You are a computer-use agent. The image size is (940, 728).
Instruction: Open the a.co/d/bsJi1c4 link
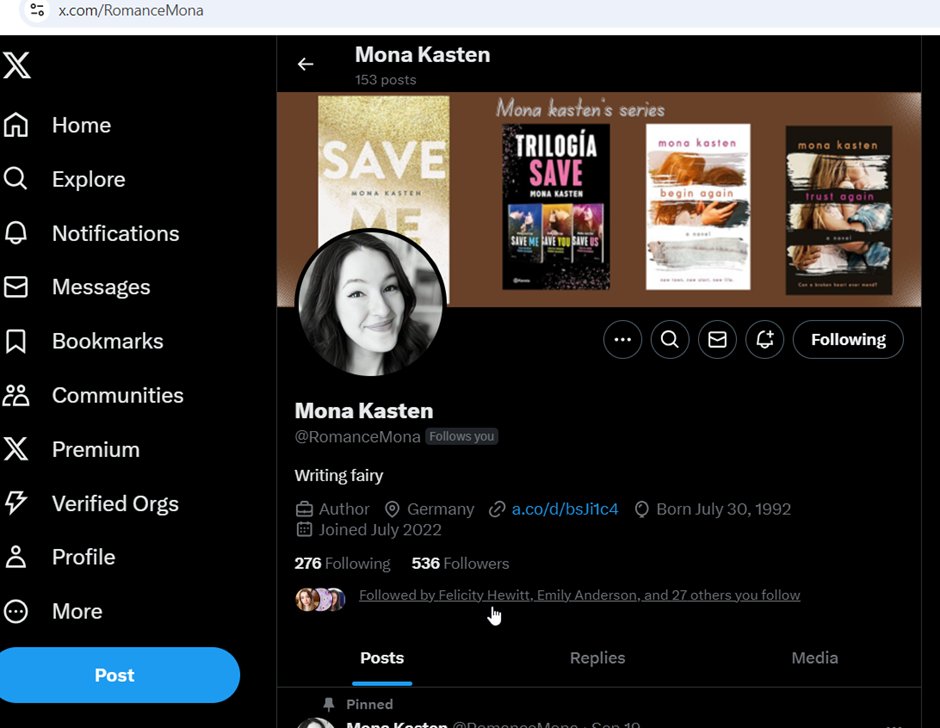click(564, 509)
